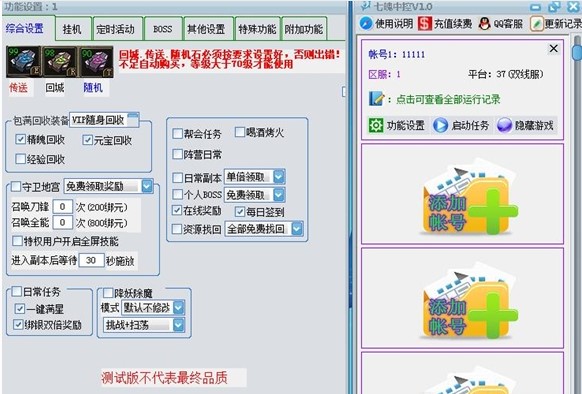The image size is (582, 394).
Task: Open 挑战+扫荡 dropdown
Action: point(144,325)
